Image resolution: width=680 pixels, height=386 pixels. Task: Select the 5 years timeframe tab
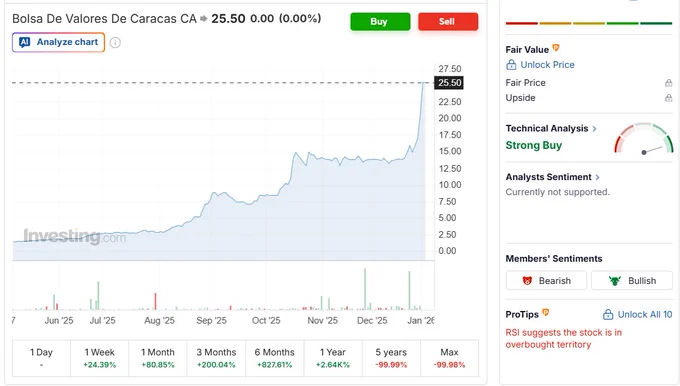(x=391, y=358)
